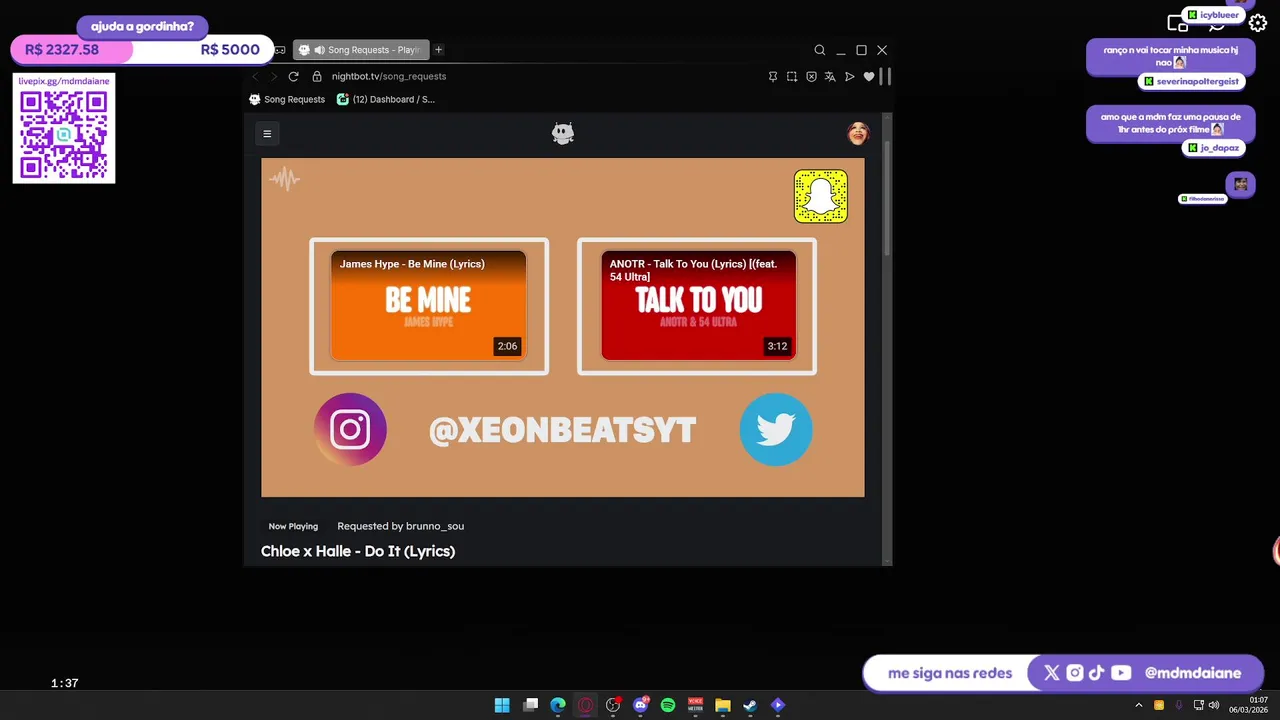Open the (12) Dashboard bookmark
The width and height of the screenshot is (1280, 720).
click(386, 99)
